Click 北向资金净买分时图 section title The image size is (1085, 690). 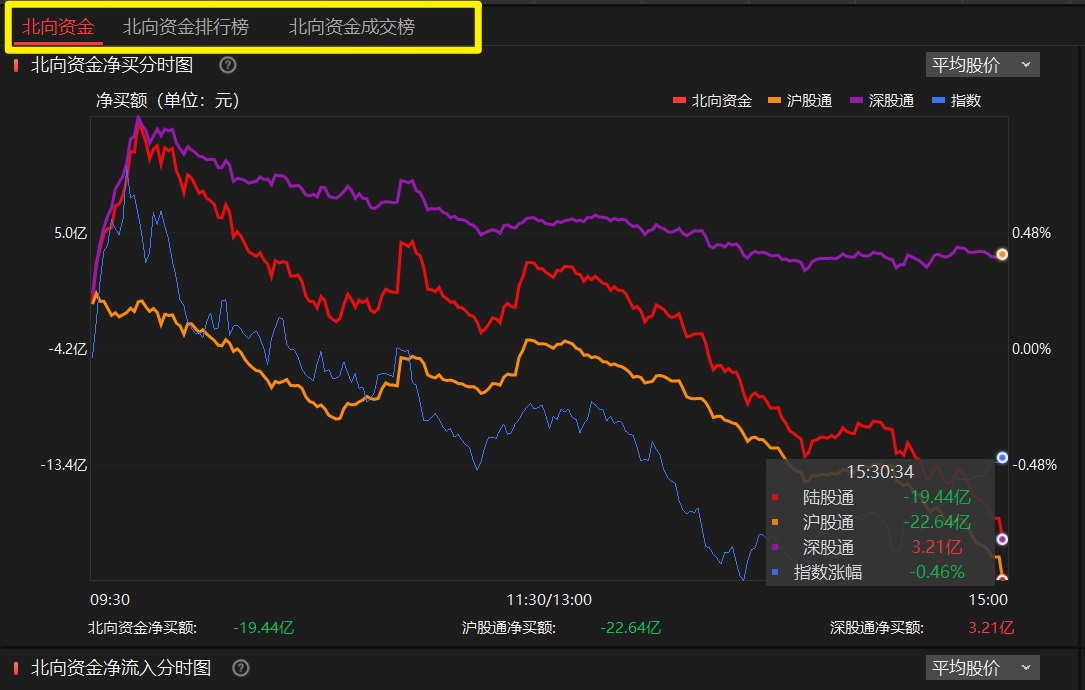[112, 65]
